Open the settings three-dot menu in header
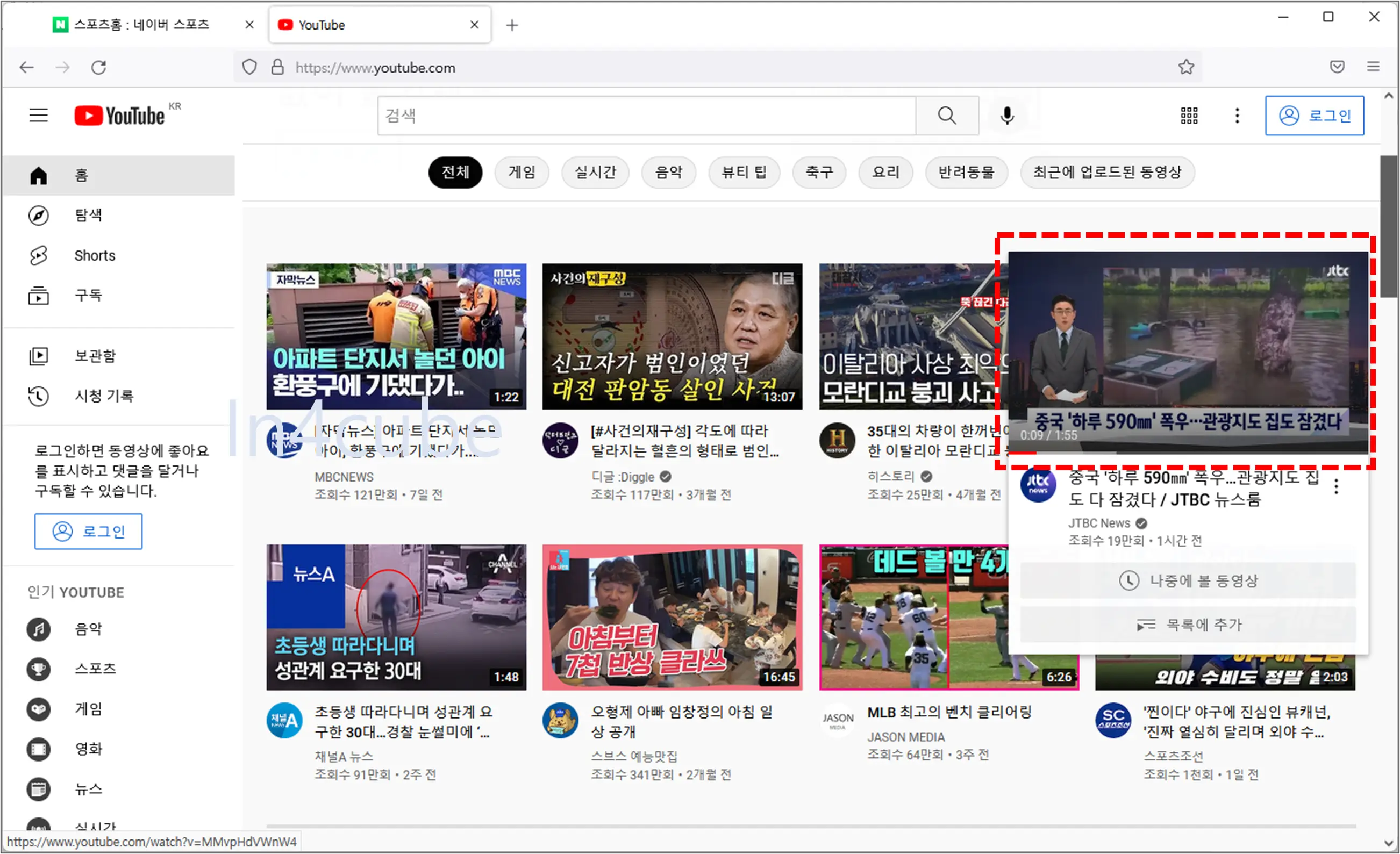Image resolution: width=1400 pixels, height=854 pixels. (x=1237, y=115)
